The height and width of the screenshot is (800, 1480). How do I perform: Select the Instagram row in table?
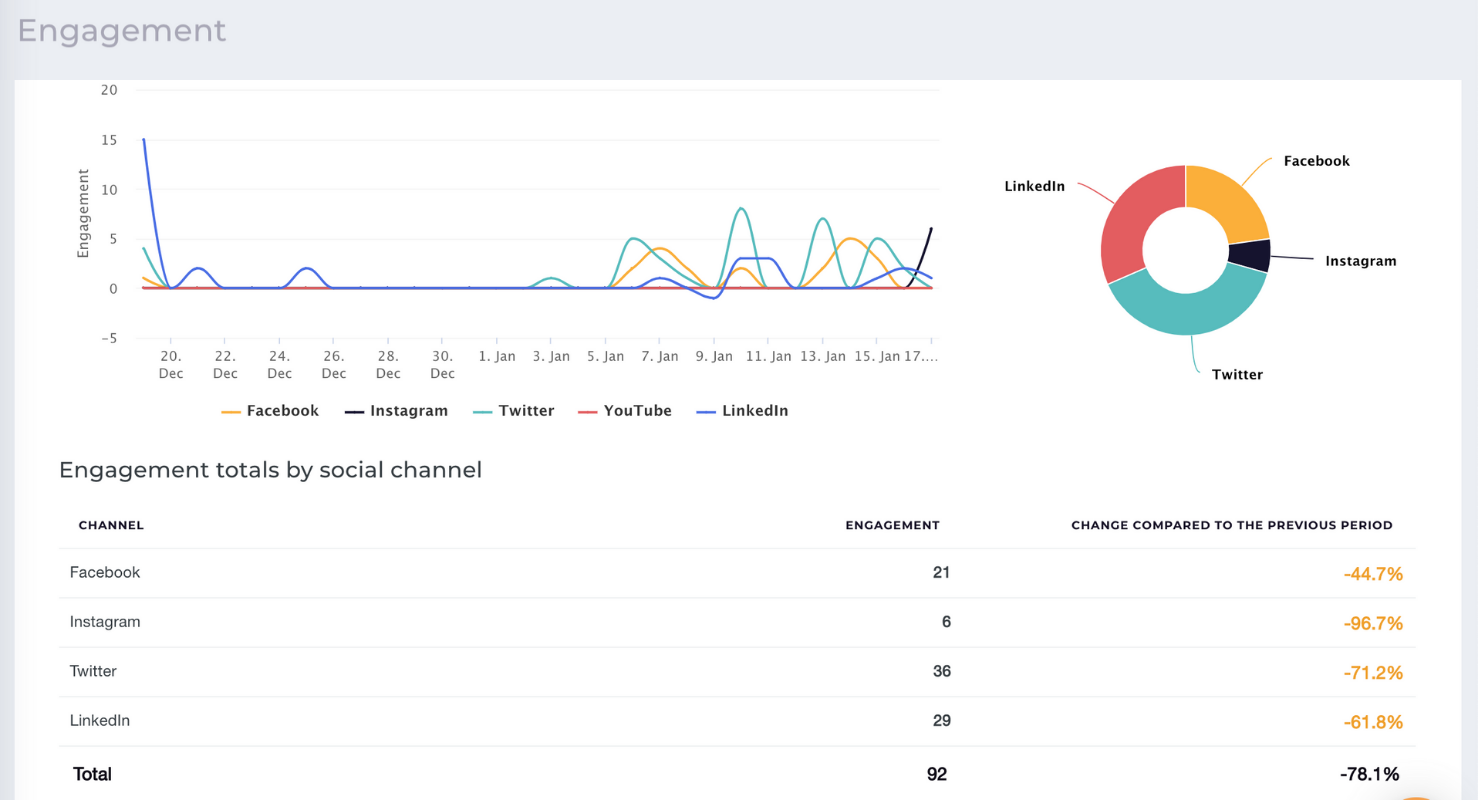tap(737, 622)
